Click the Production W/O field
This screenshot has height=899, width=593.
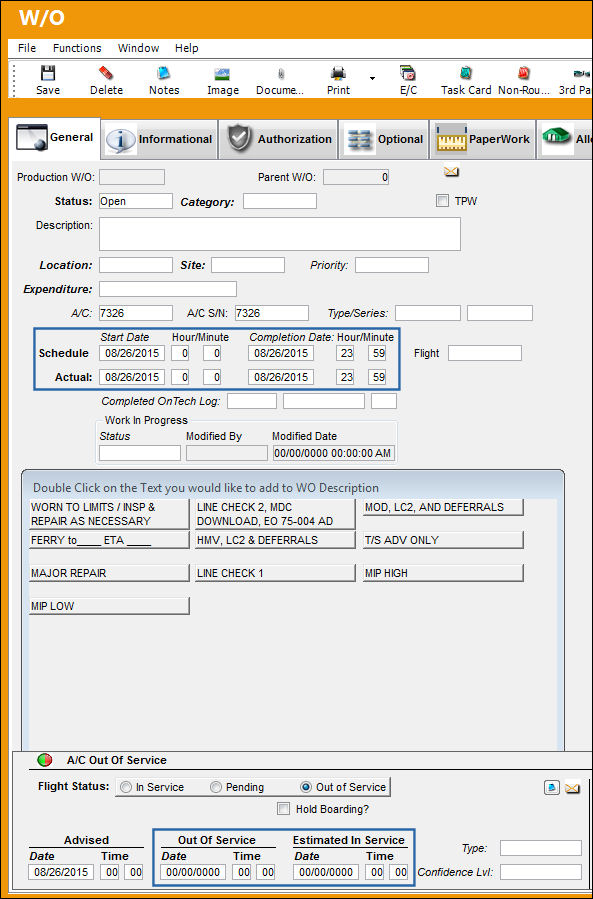click(132, 177)
